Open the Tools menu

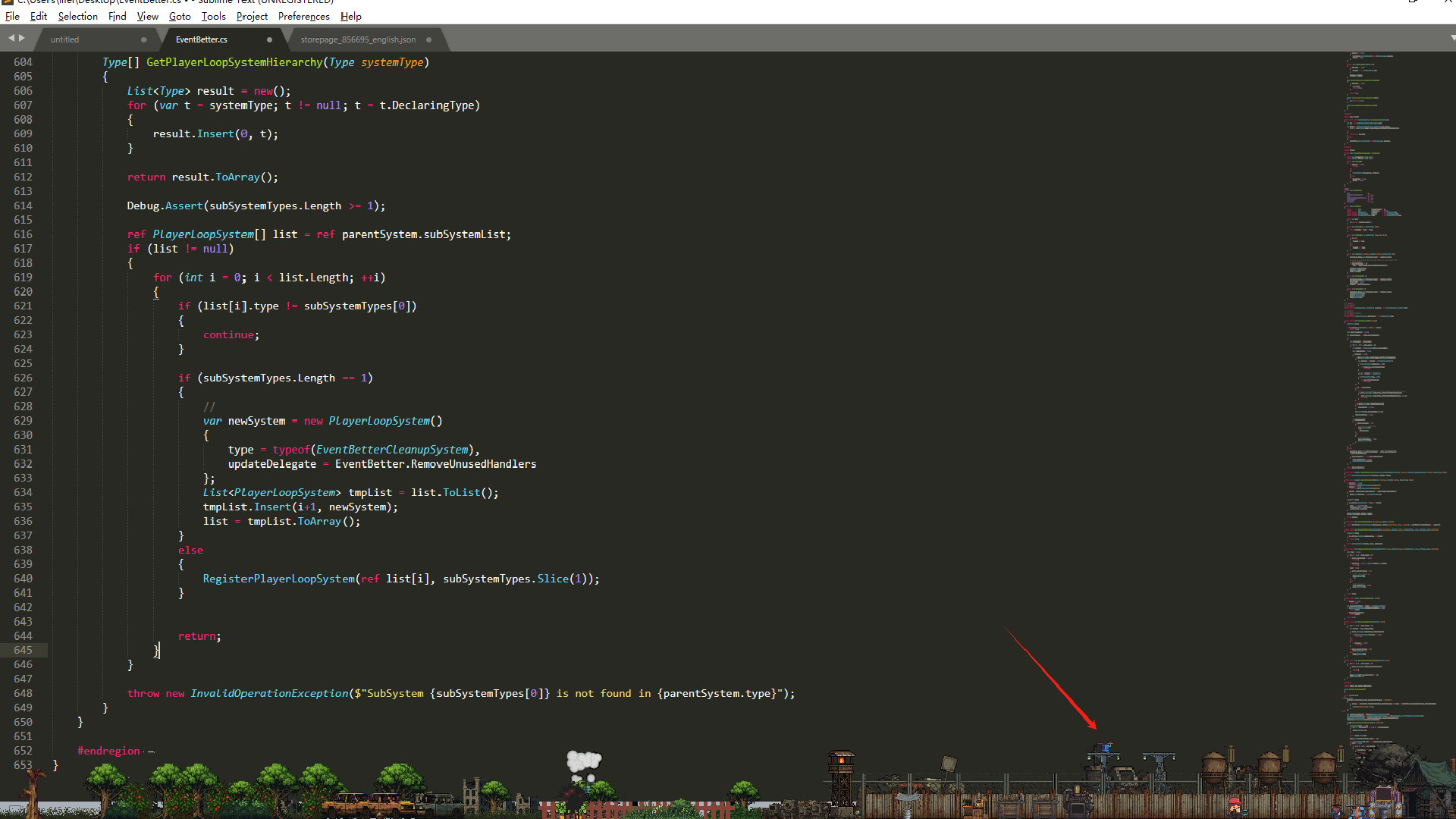click(x=213, y=16)
